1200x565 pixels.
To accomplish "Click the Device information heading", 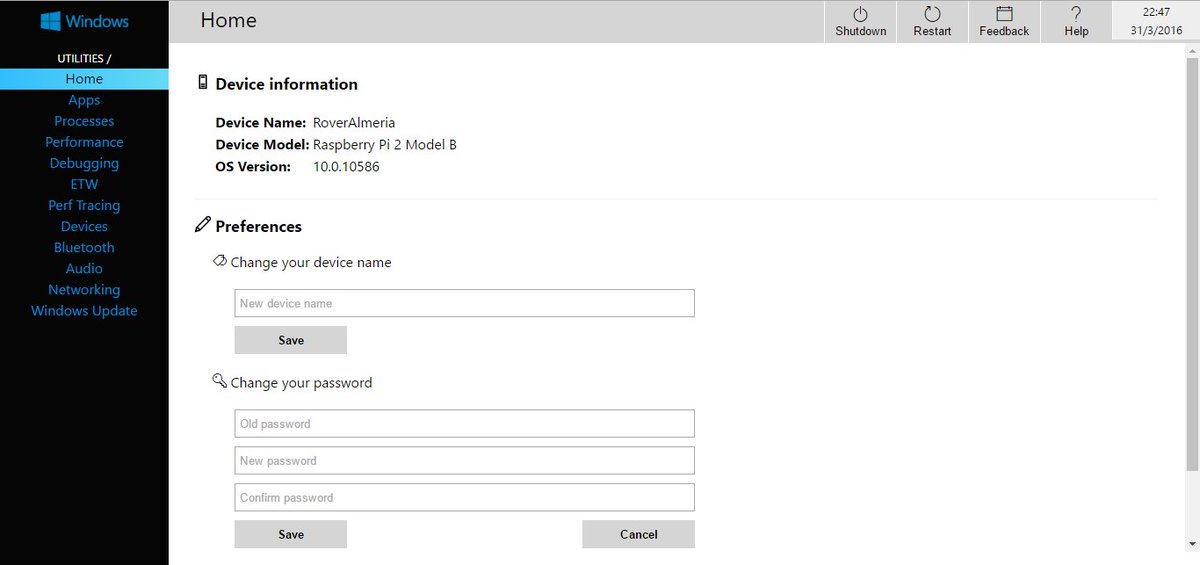I will 286,84.
